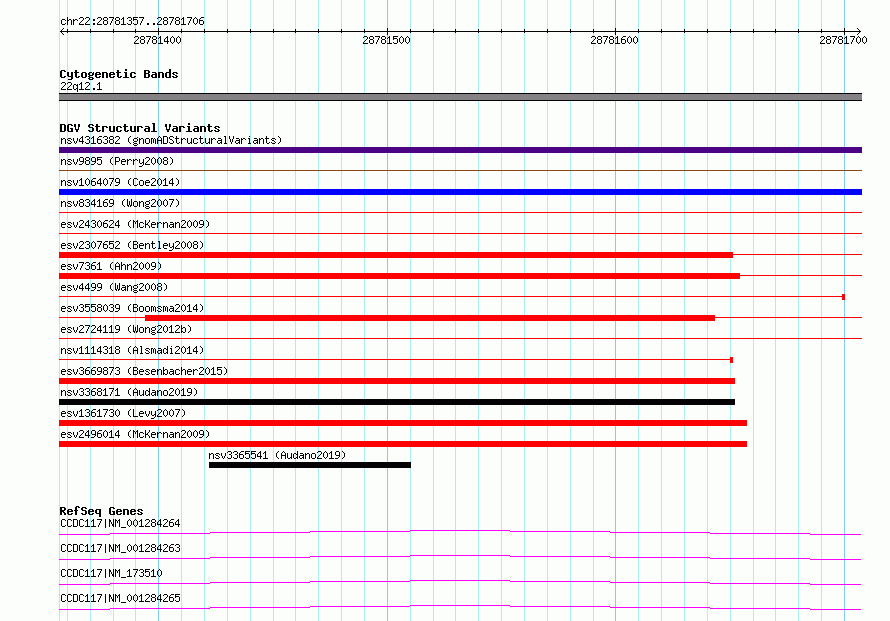The width and height of the screenshot is (890, 621).
Task: Select the 22q12.1 band label
Action: [81, 86]
